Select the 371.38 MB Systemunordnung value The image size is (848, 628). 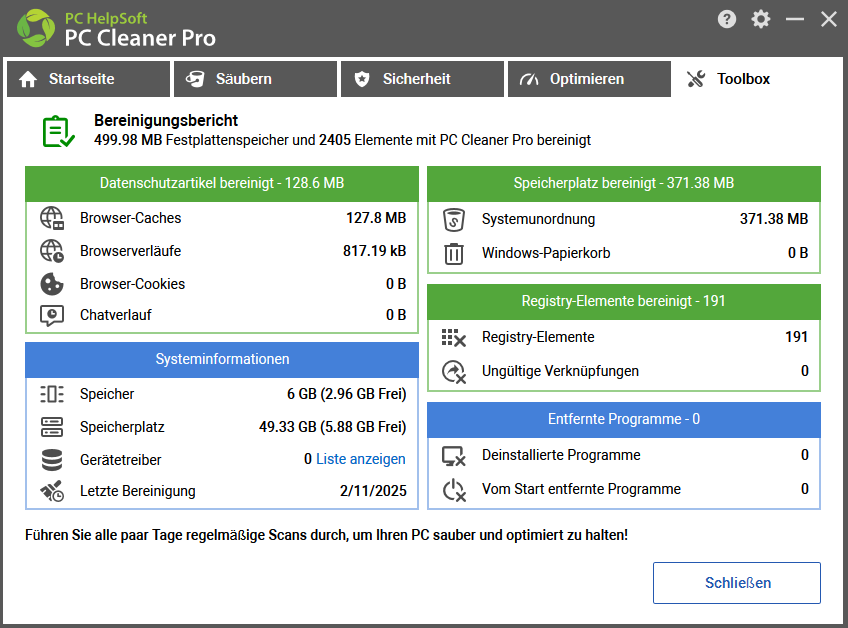coord(774,219)
